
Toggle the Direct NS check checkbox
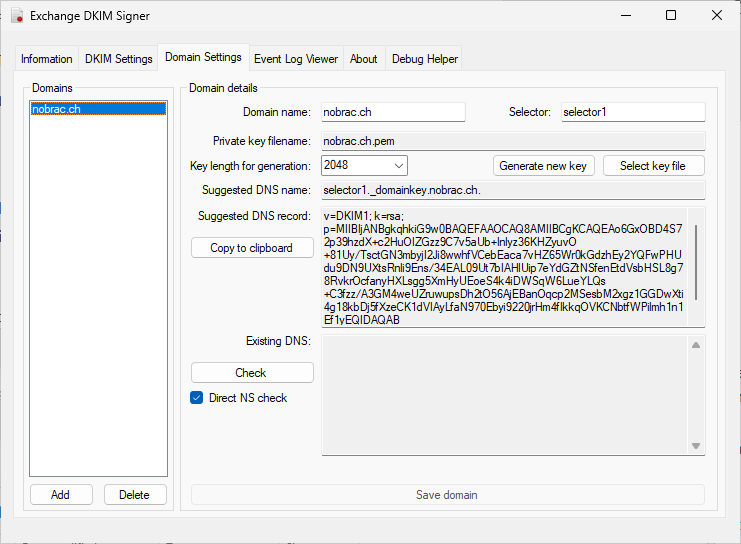[x=197, y=398]
